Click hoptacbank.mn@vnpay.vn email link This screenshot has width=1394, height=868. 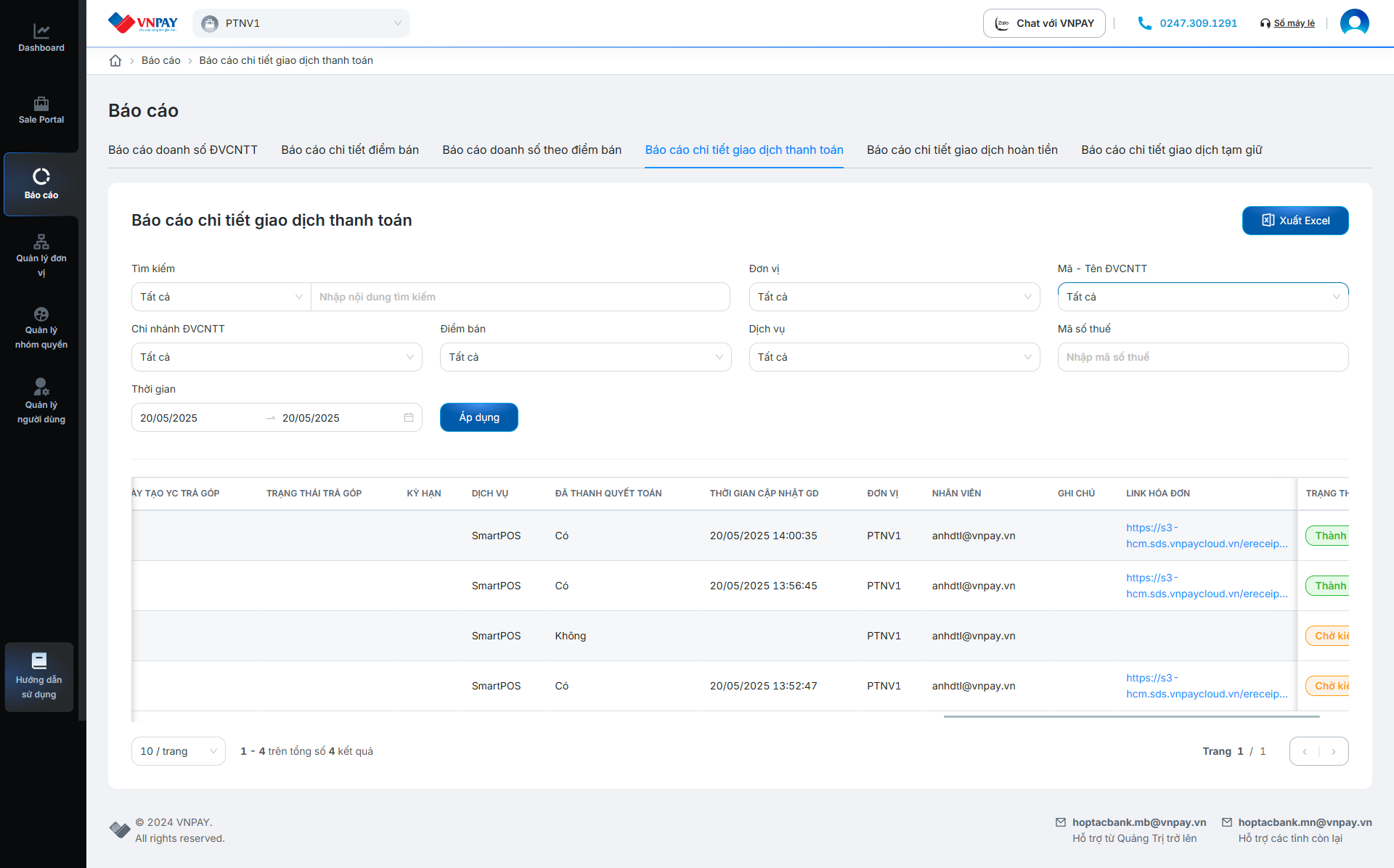(1305, 822)
